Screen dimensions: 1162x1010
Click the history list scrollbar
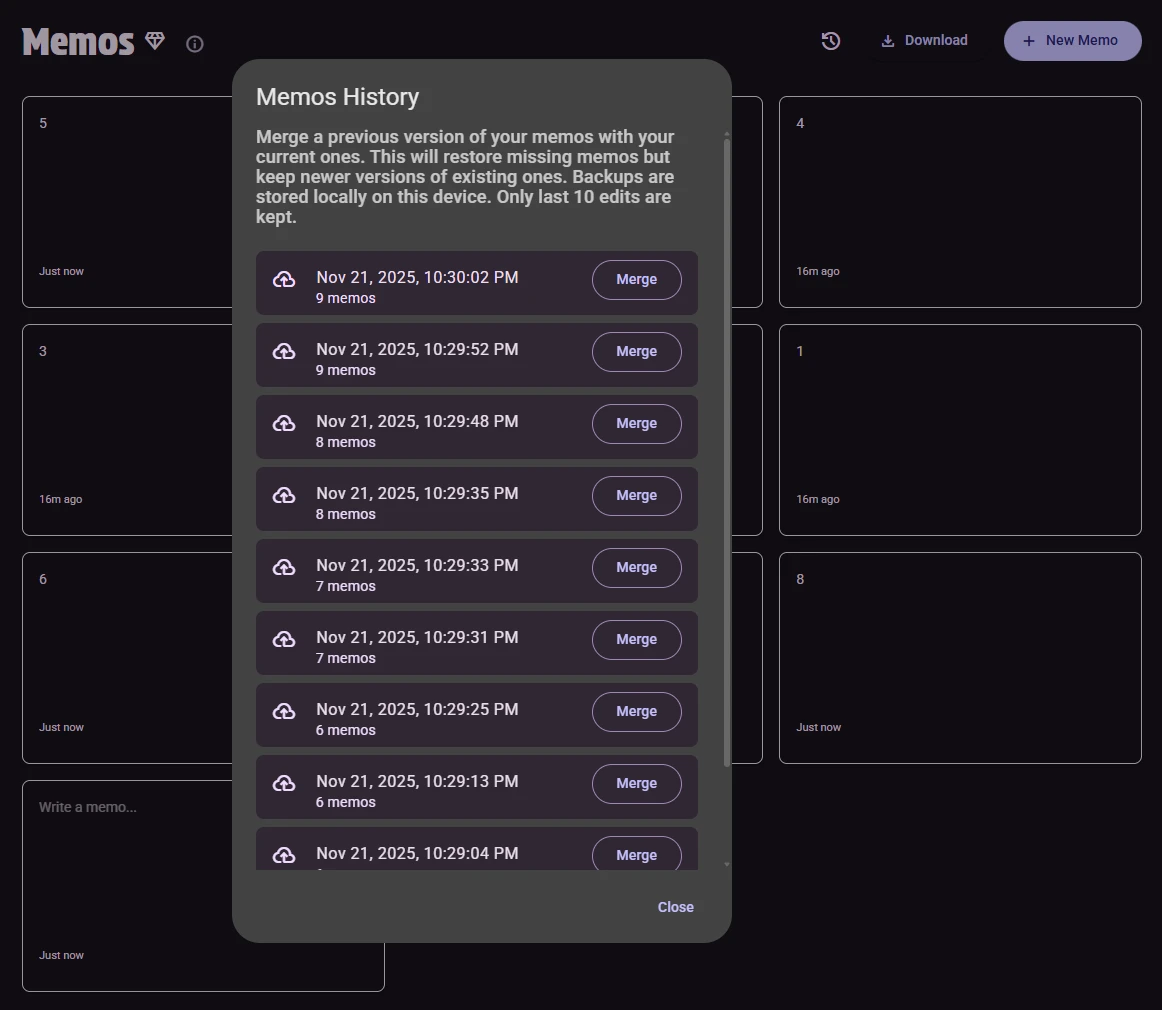pos(727,450)
